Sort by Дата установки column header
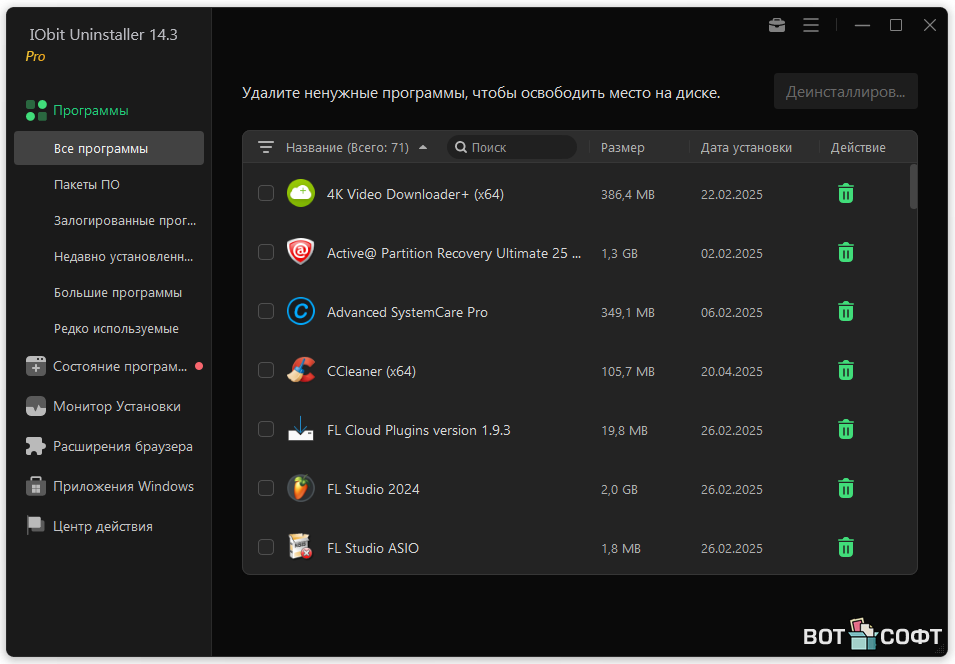The width and height of the screenshot is (955, 664). (x=746, y=147)
